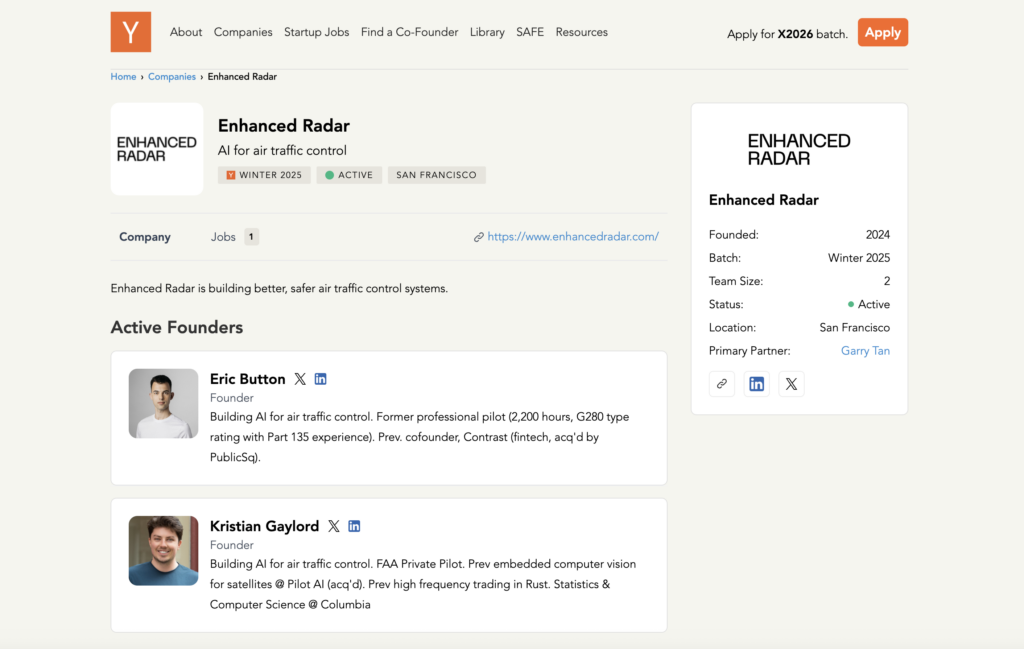This screenshot has width=1024, height=649.
Task: Click the website link icon in sidebar card
Action: pos(722,384)
